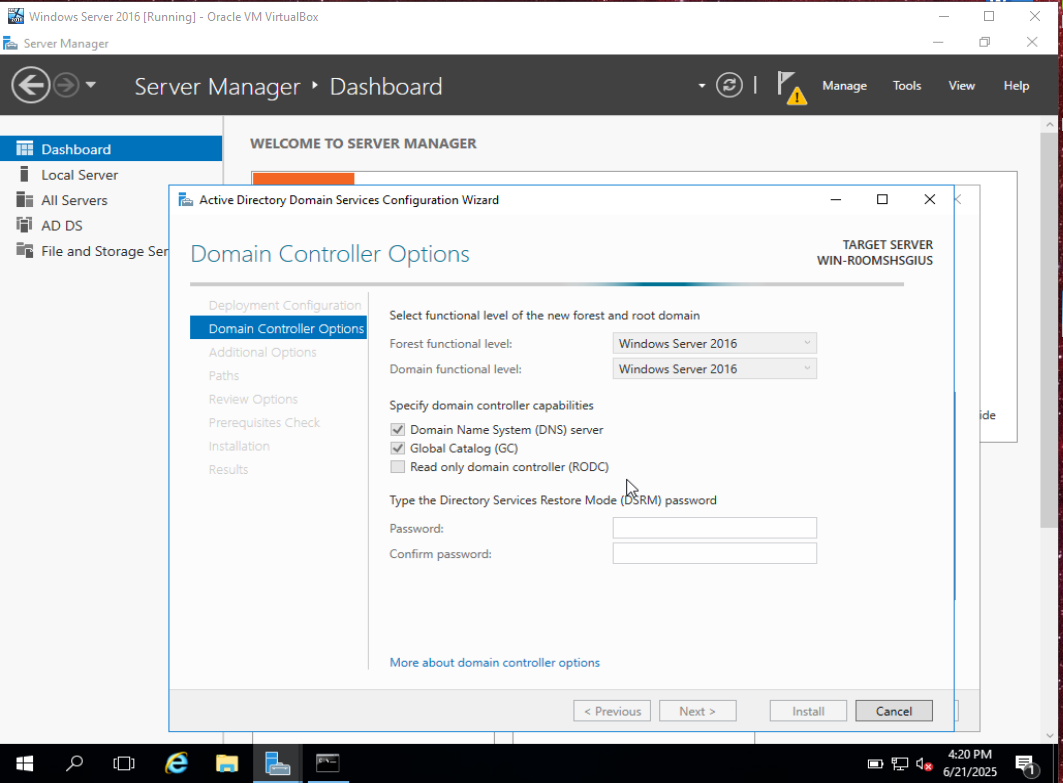Focus the Confirm password field
This screenshot has height=783, width=1063.
(714, 553)
